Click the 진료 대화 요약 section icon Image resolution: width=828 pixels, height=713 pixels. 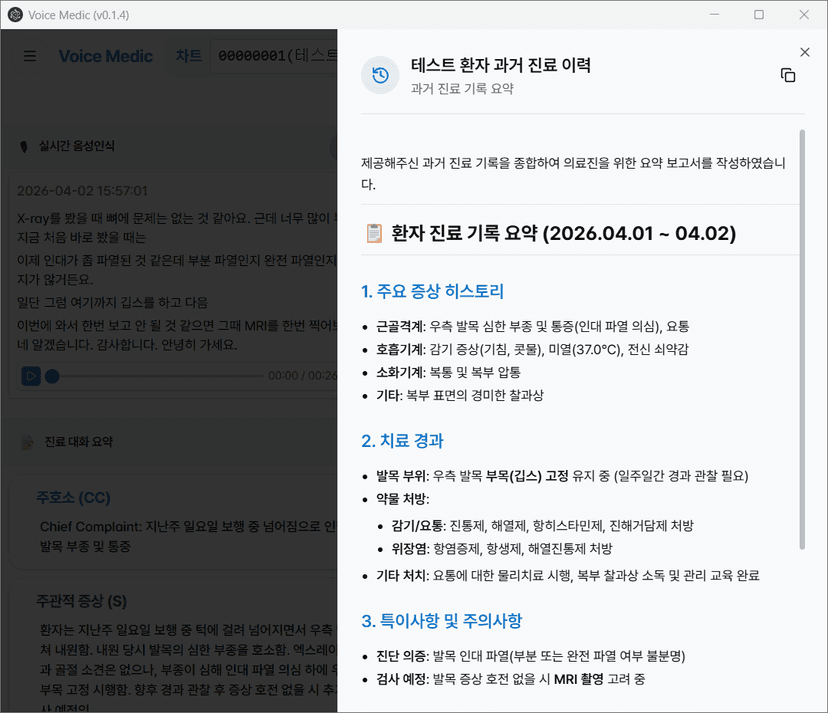[26, 441]
